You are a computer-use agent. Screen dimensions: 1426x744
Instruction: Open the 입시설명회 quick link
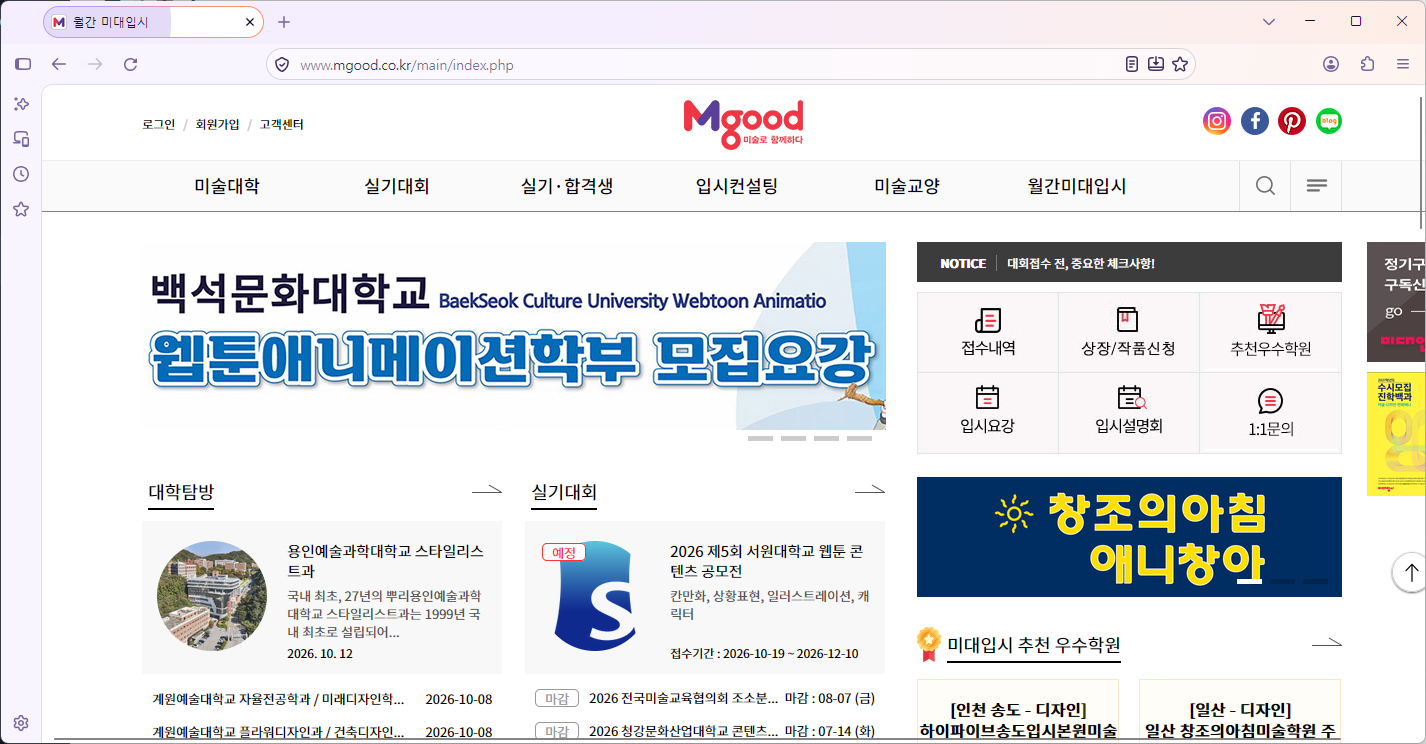(1128, 412)
